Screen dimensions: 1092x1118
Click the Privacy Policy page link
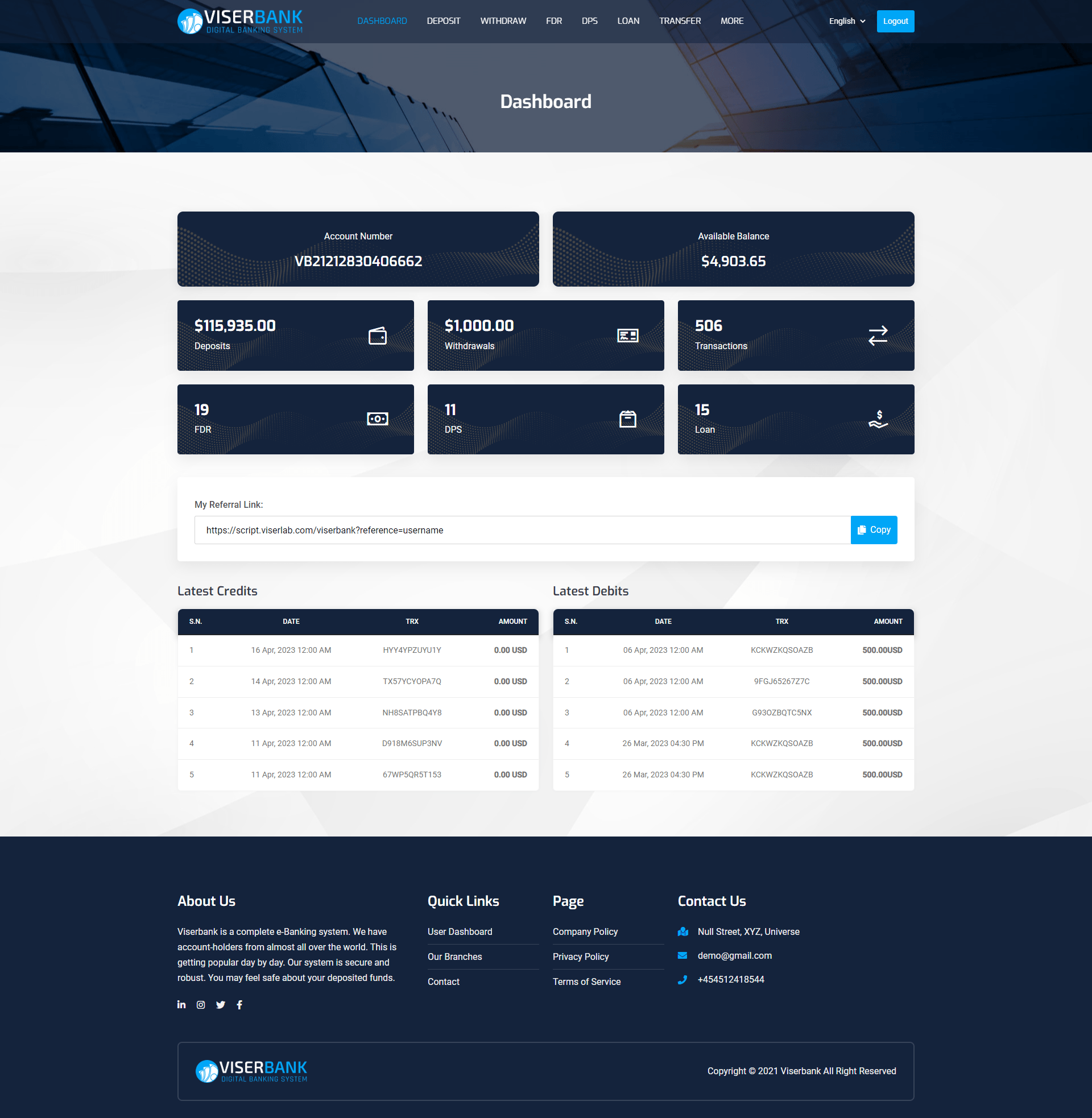click(582, 956)
